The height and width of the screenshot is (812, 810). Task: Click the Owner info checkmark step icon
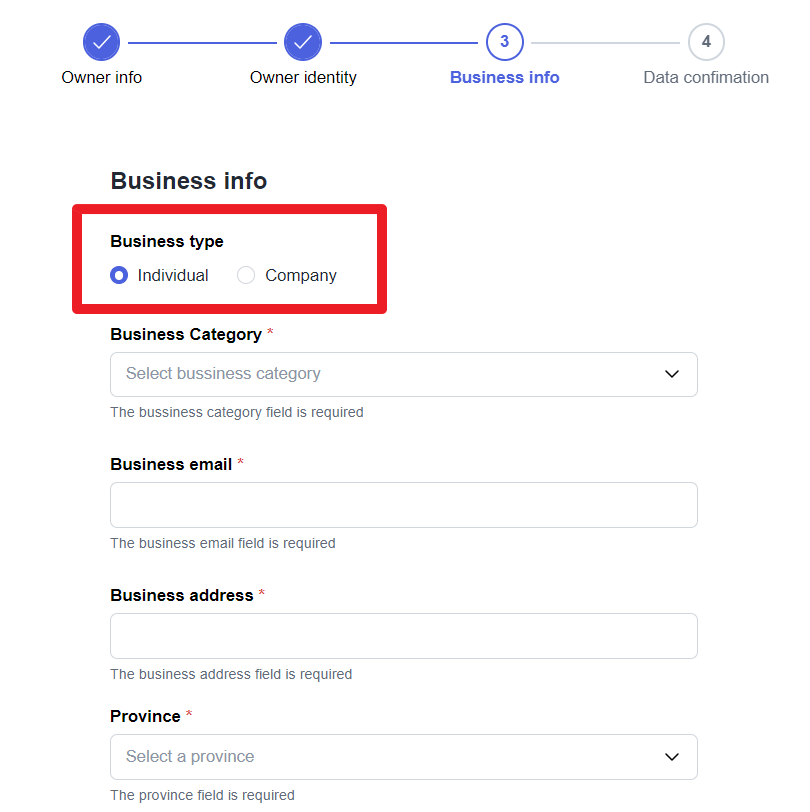coord(102,42)
